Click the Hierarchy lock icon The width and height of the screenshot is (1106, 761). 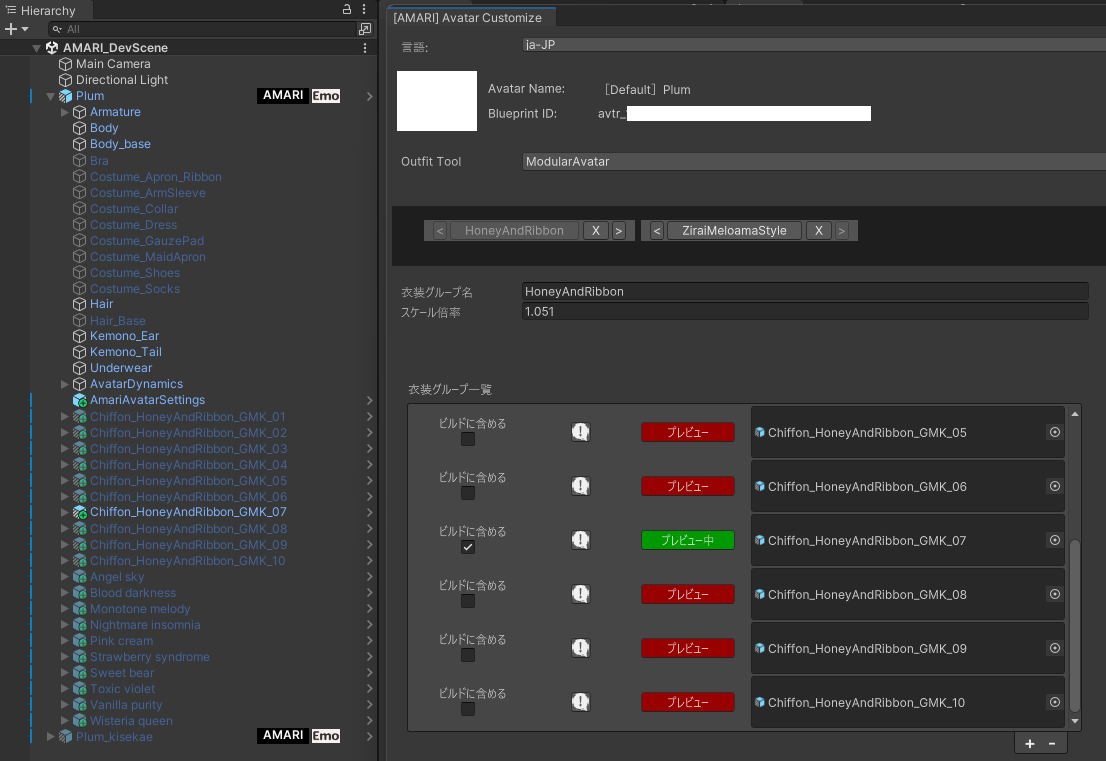(346, 9)
